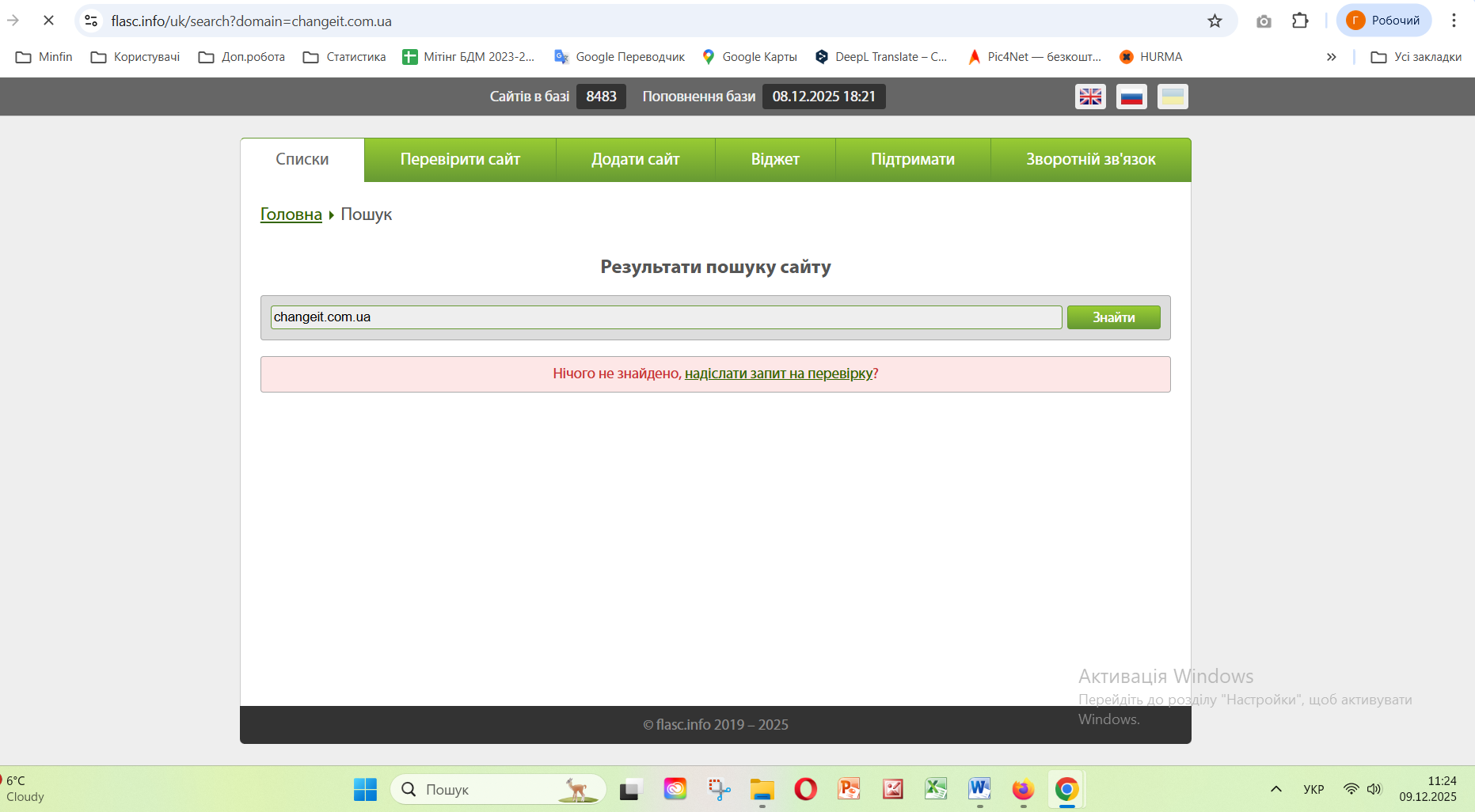Open the Усі закладки folder
The image size is (1475, 812).
[x=1416, y=57]
